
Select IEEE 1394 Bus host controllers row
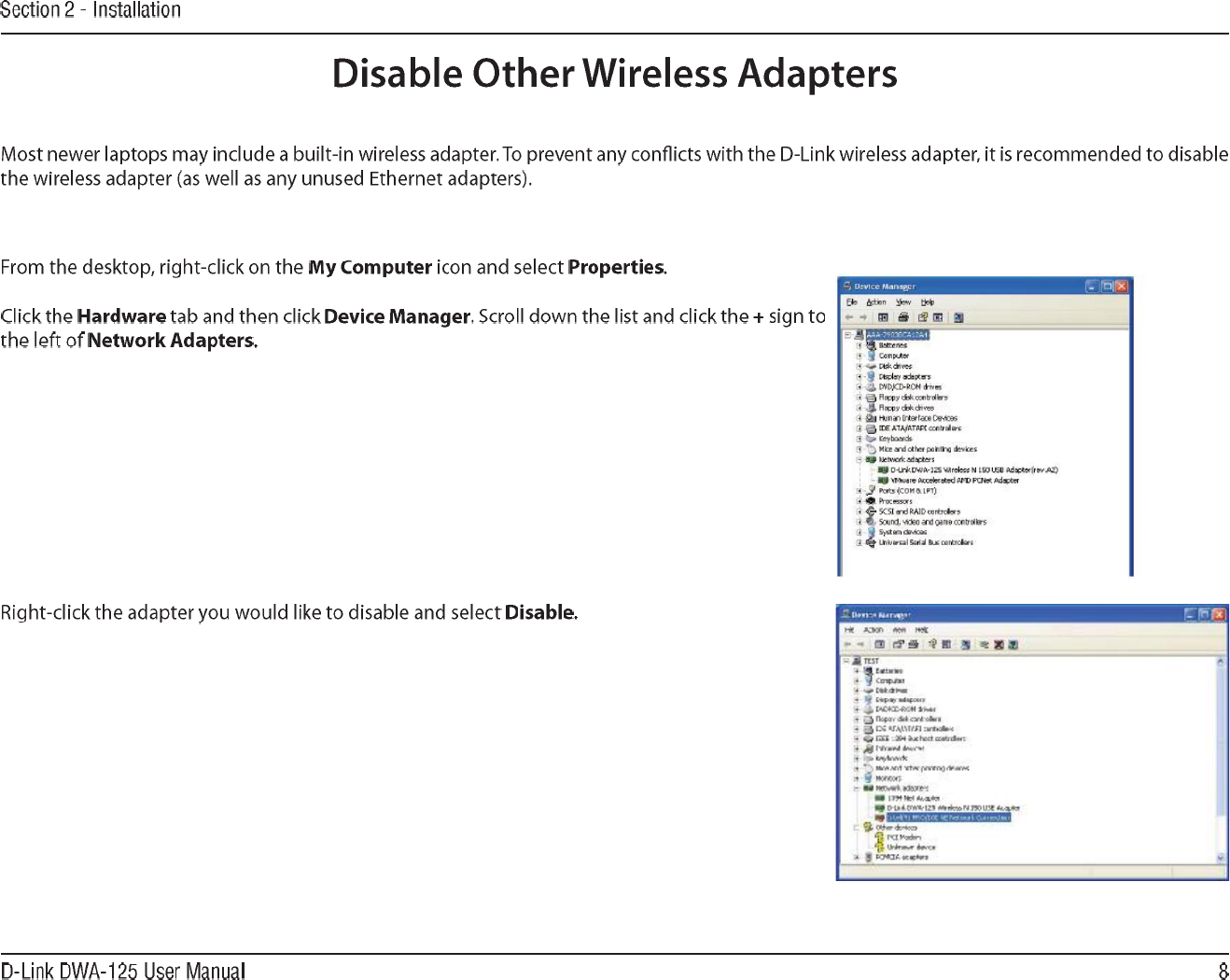coord(920,738)
